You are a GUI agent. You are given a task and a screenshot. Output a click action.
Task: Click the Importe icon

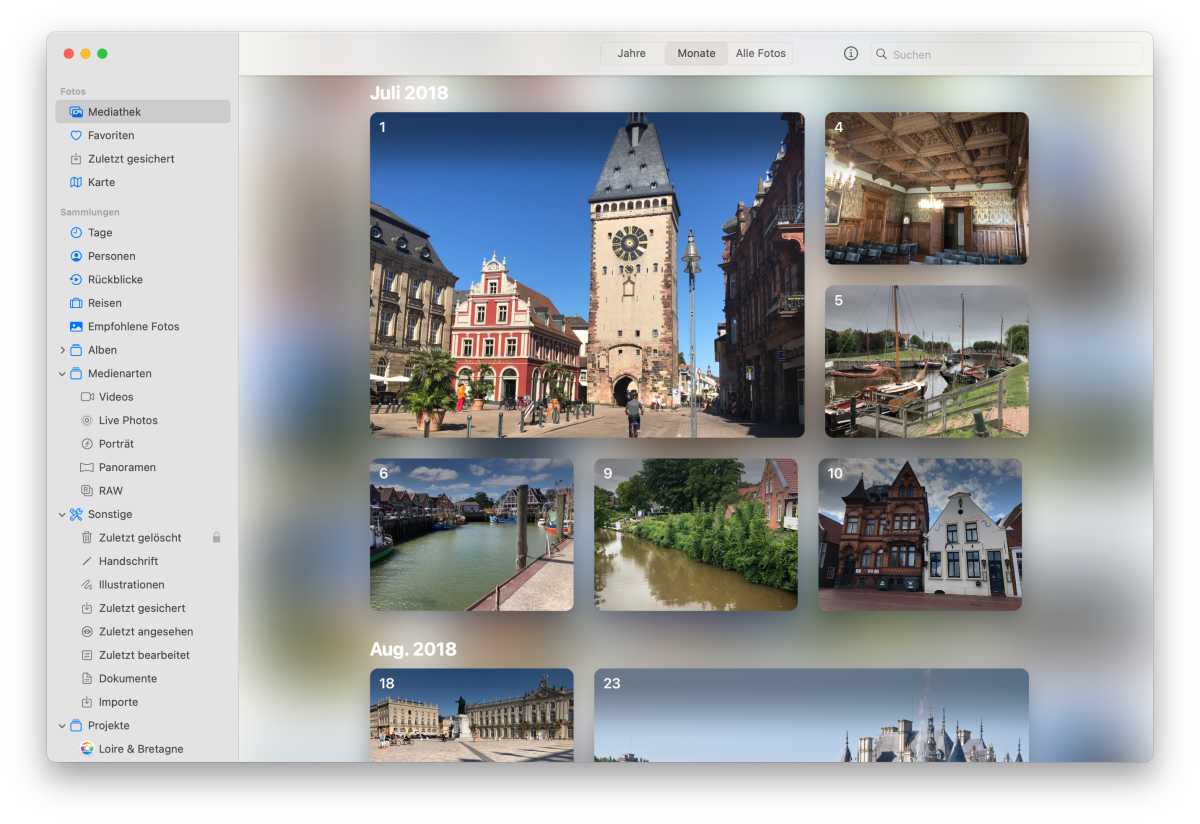[87, 702]
